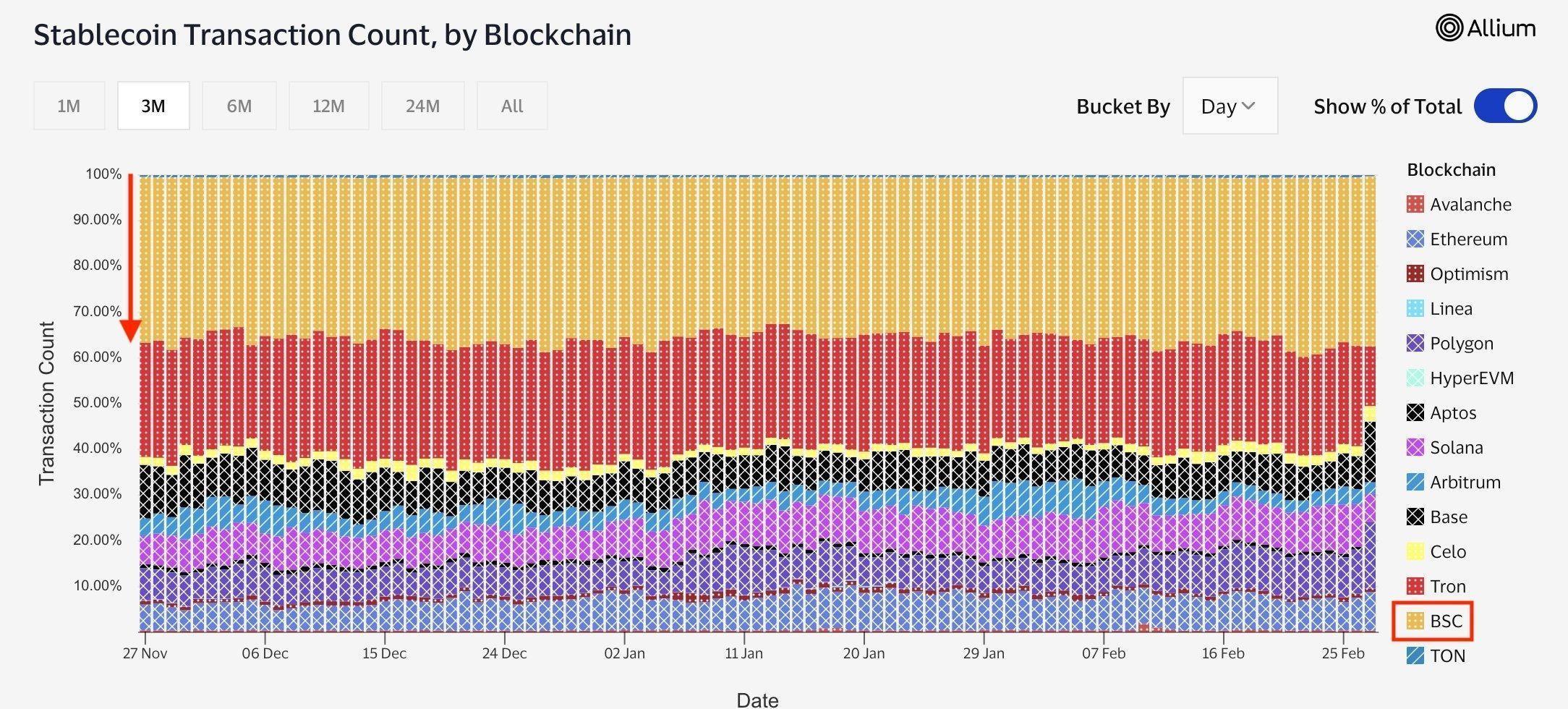The image size is (1568, 709).
Task: Click the Solana legend swatch
Action: [x=1416, y=447]
